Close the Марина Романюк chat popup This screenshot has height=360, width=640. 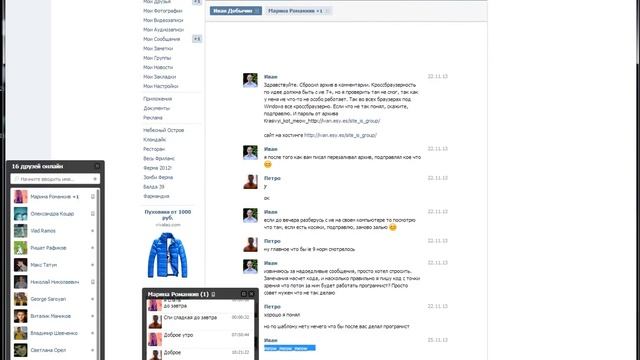pyautogui.click(x=251, y=294)
